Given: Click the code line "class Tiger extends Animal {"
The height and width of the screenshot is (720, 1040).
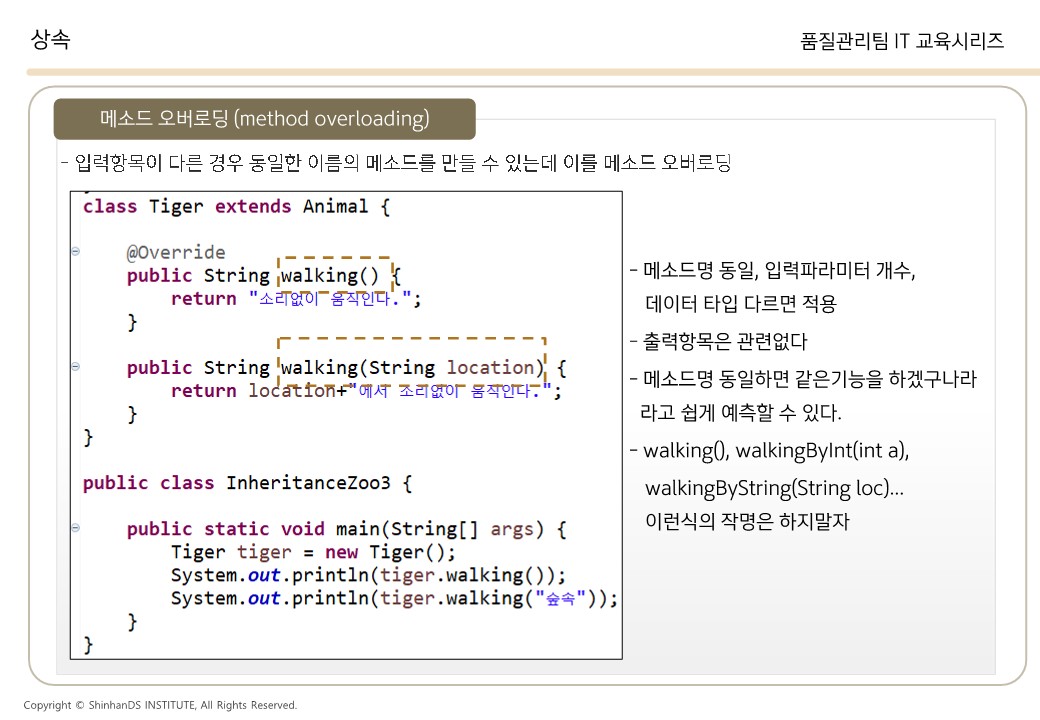Looking at the screenshot, I should click(x=236, y=206).
